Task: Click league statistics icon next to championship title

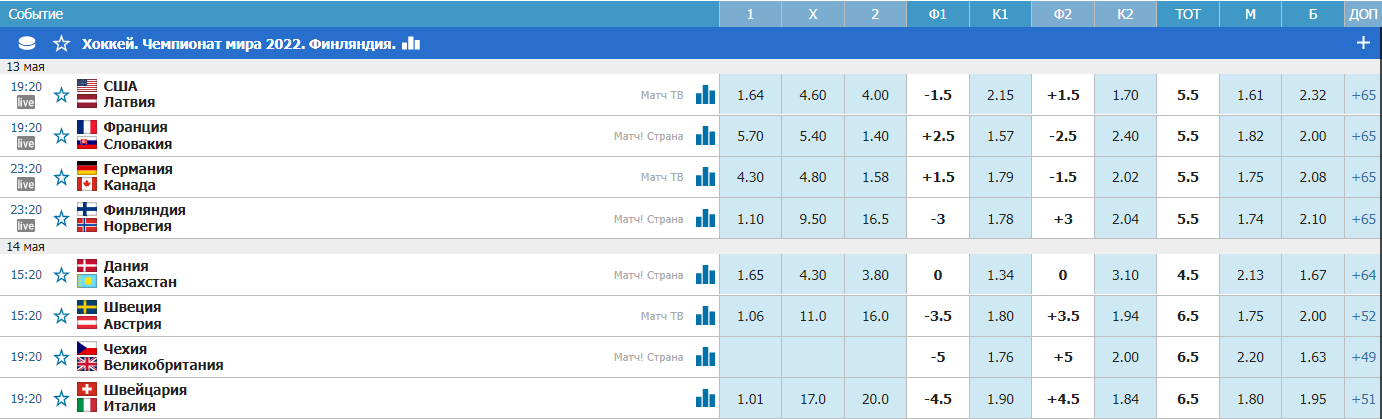Action: (x=411, y=43)
